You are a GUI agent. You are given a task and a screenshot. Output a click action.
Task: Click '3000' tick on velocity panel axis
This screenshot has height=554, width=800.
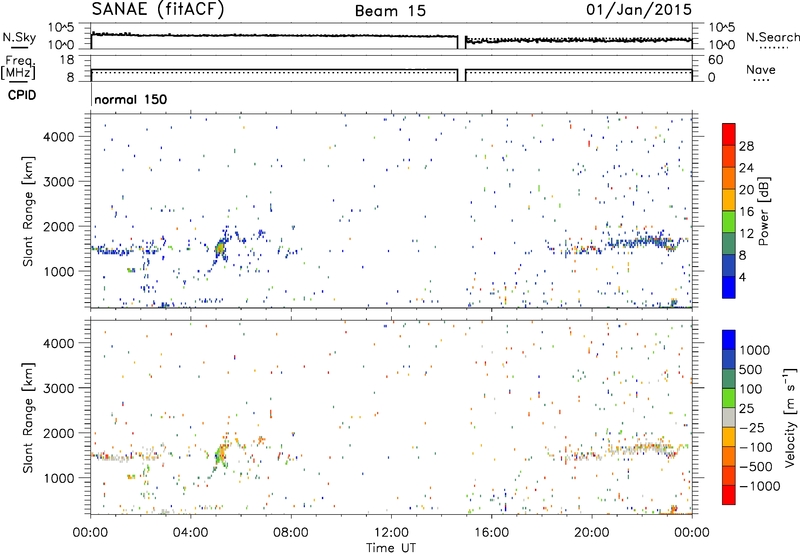pyautogui.click(x=59, y=388)
